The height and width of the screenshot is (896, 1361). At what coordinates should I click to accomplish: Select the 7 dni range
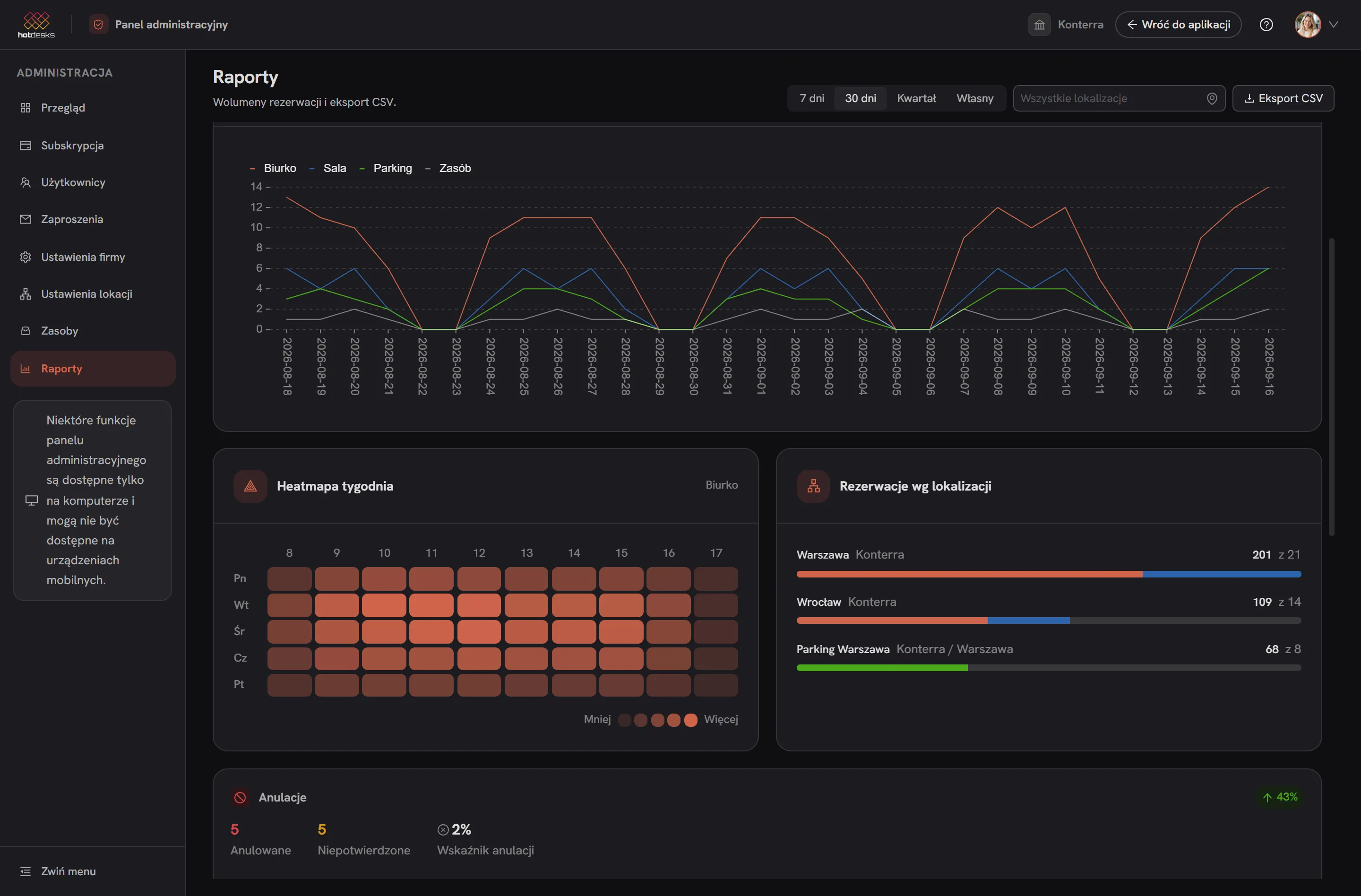coord(811,98)
